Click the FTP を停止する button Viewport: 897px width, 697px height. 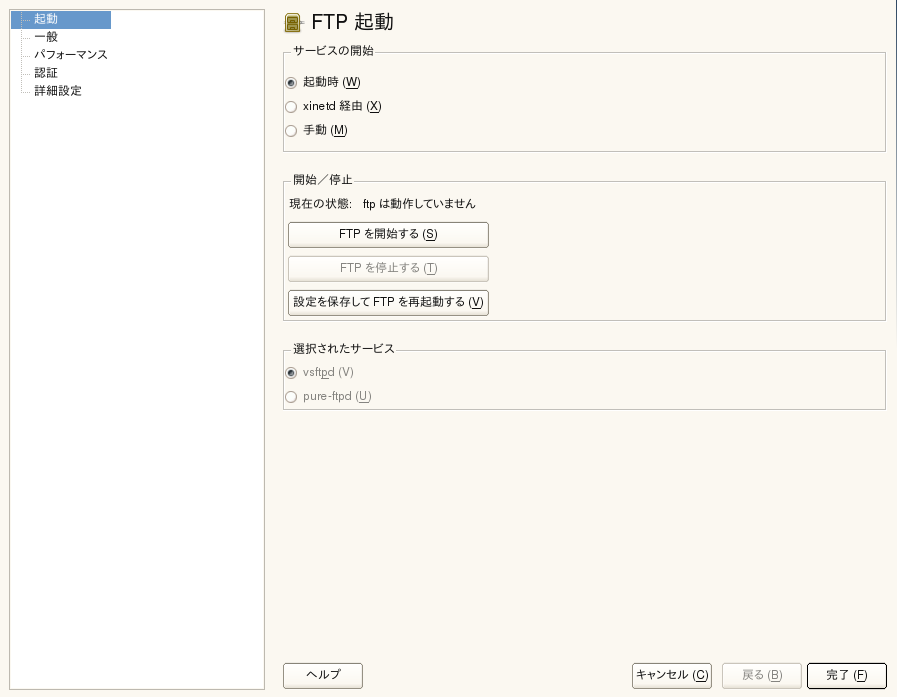click(388, 268)
